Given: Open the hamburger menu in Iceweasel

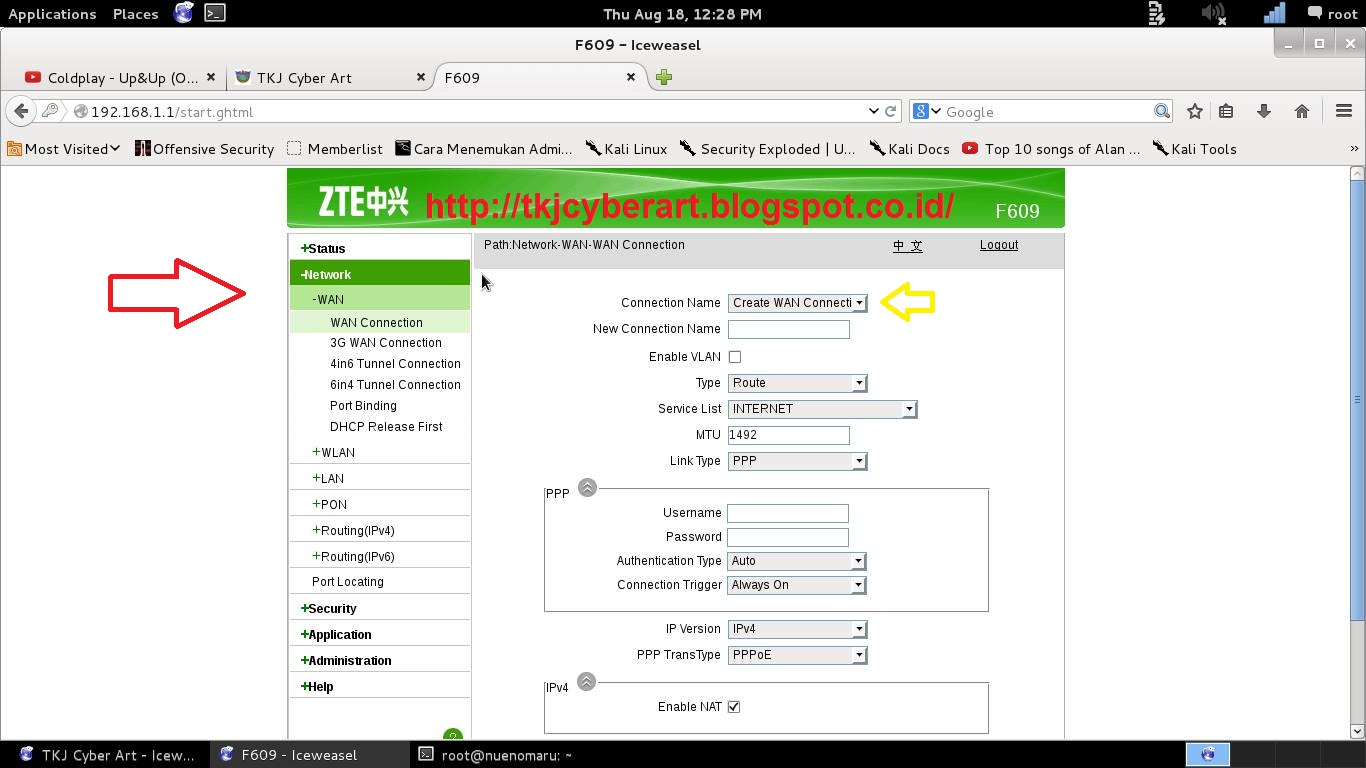Looking at the screenshot, I should pos(1344,111).
